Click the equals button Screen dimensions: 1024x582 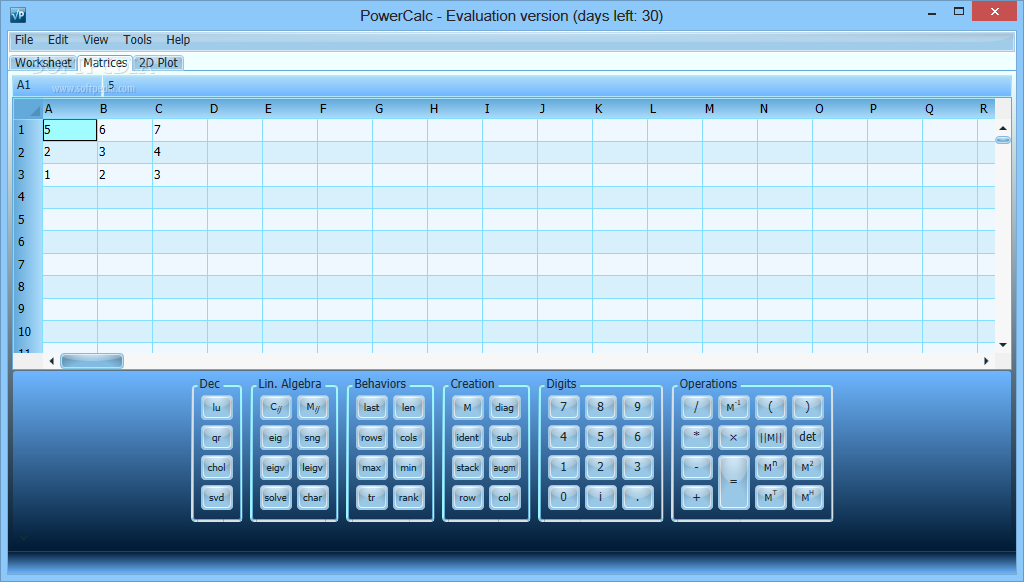[733, 482]
